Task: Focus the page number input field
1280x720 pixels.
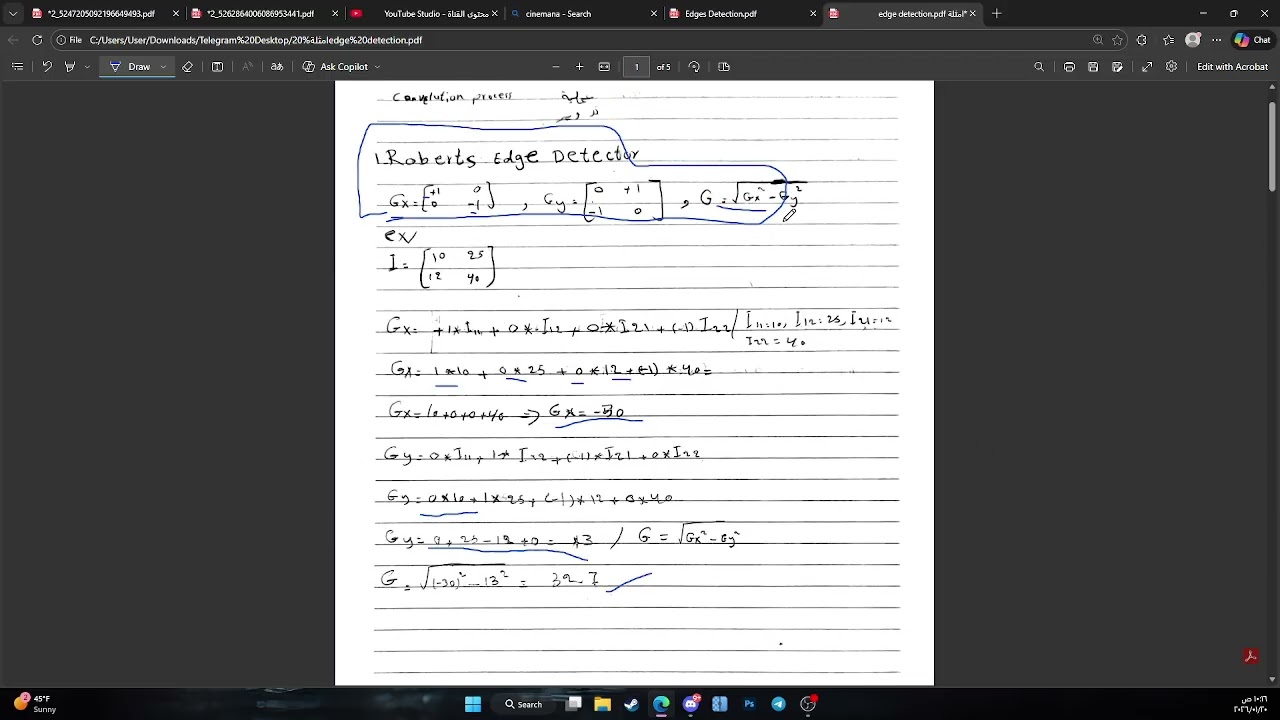Action: [x=636, y=67]
